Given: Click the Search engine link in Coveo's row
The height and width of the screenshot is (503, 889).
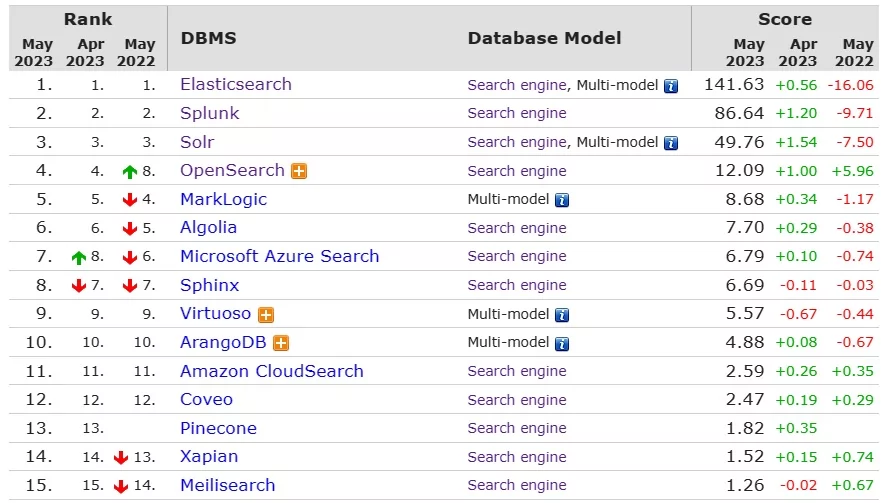Looking at the screenshot, I should tap(517, 400).
